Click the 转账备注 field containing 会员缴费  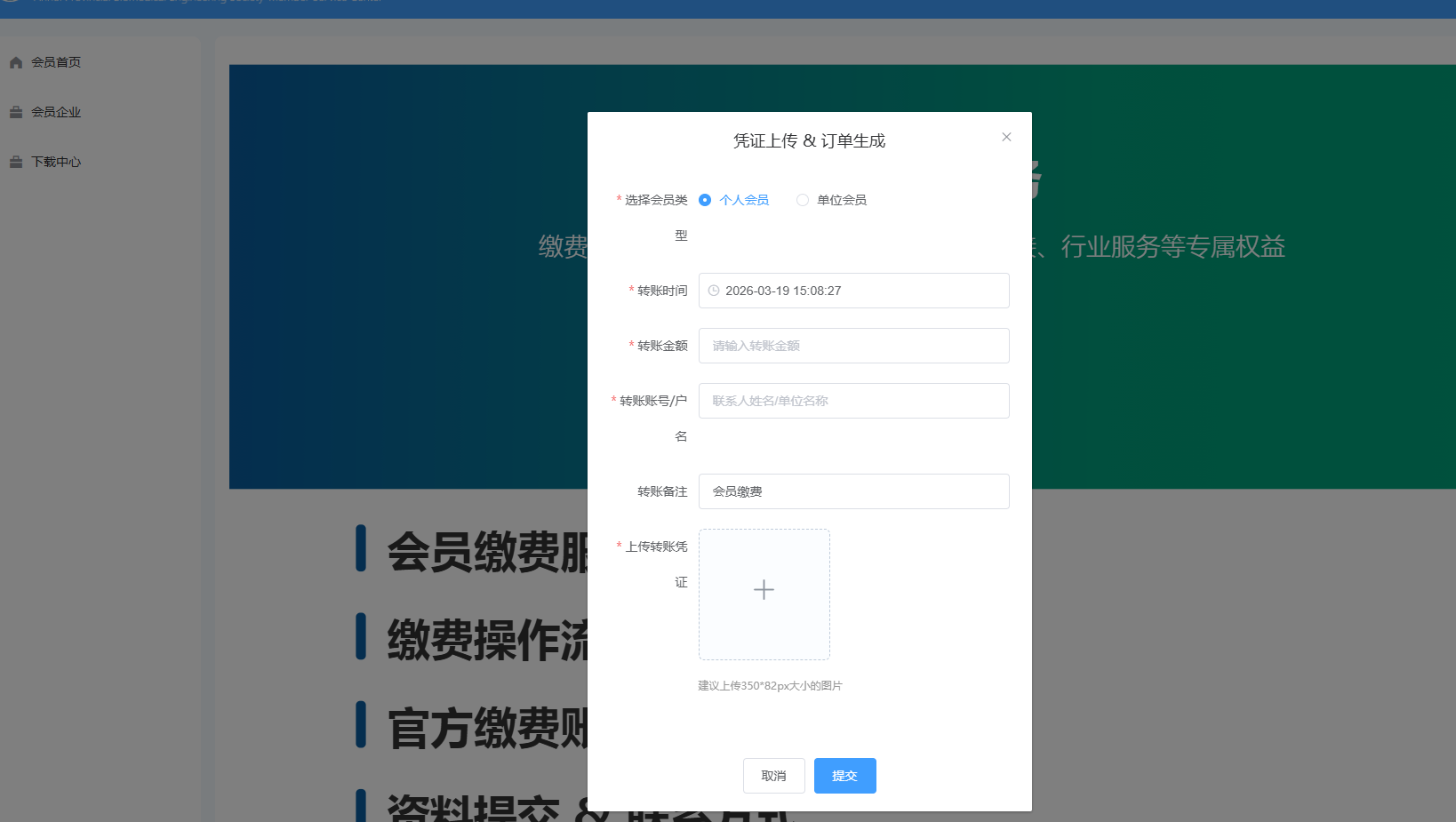(x=854, y=491)
